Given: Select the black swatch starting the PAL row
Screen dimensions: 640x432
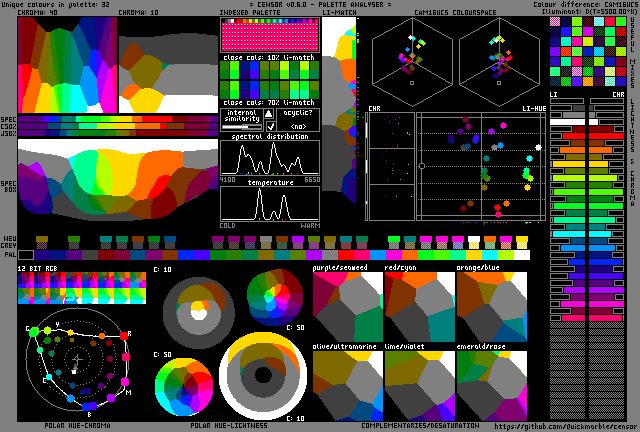Looking at the screenshot, I should click(25, 255).
